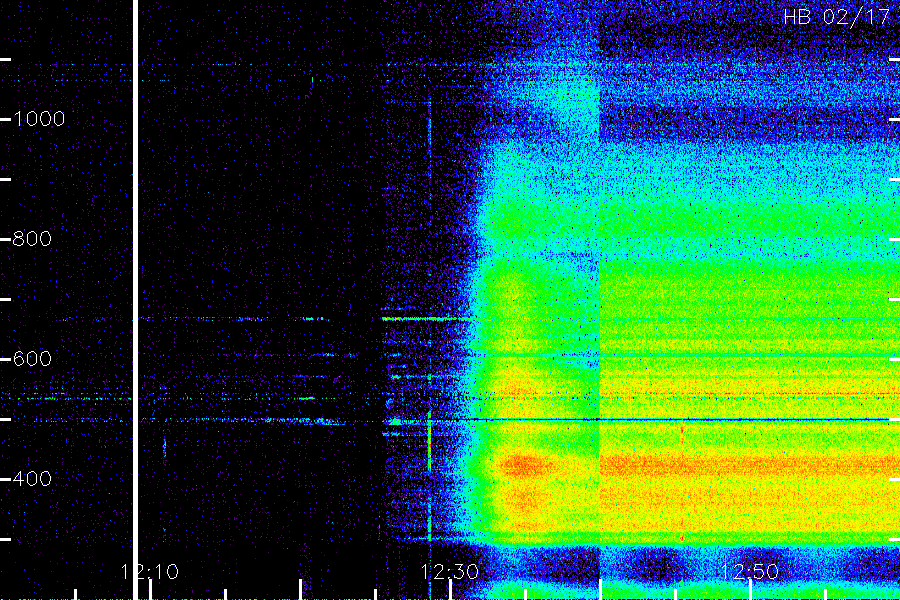Click the 12:30 time axis label

click(449, 572)
